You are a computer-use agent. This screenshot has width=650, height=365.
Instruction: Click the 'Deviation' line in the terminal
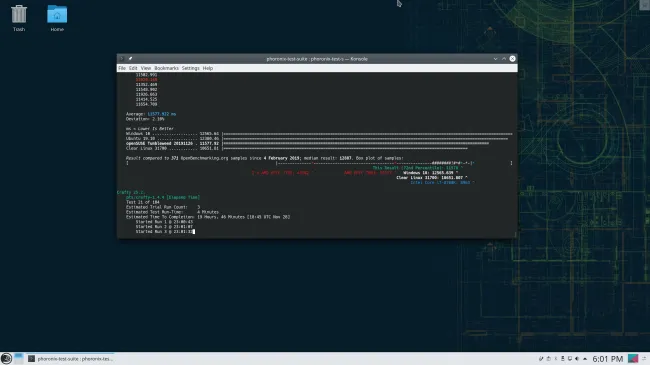click(145, 119)
